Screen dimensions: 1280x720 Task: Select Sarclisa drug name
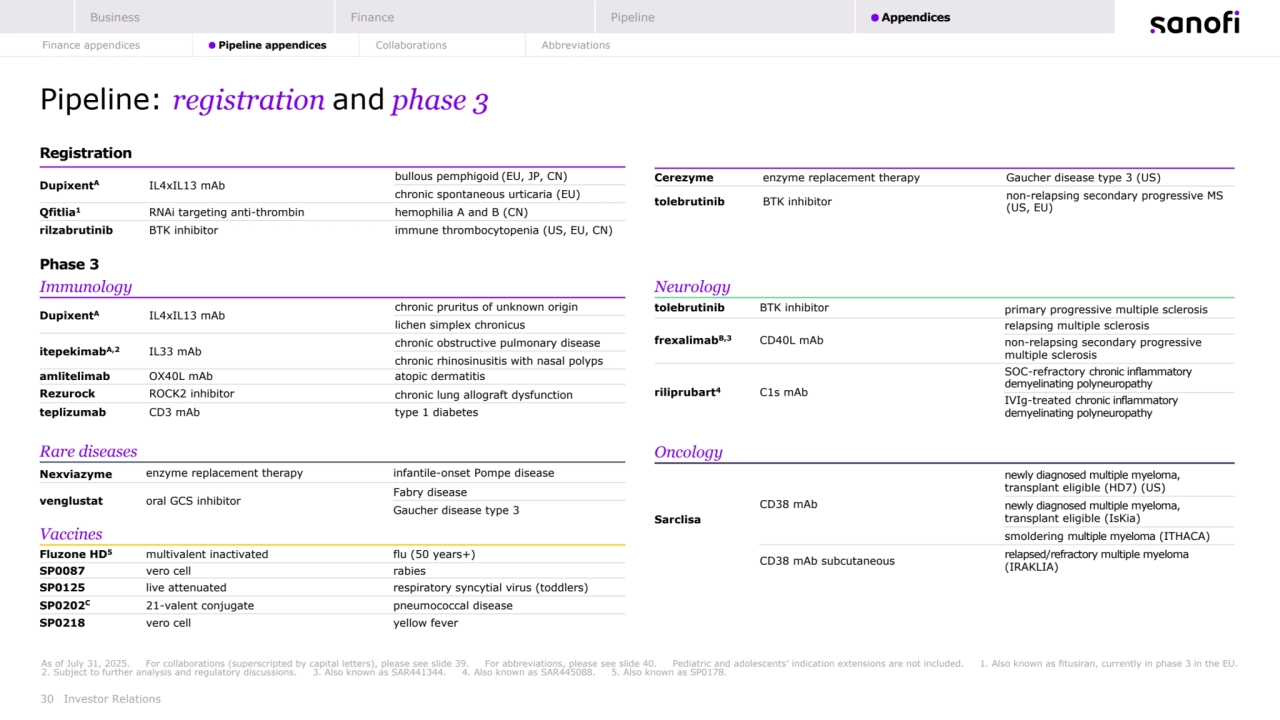(x=677, y=520)
